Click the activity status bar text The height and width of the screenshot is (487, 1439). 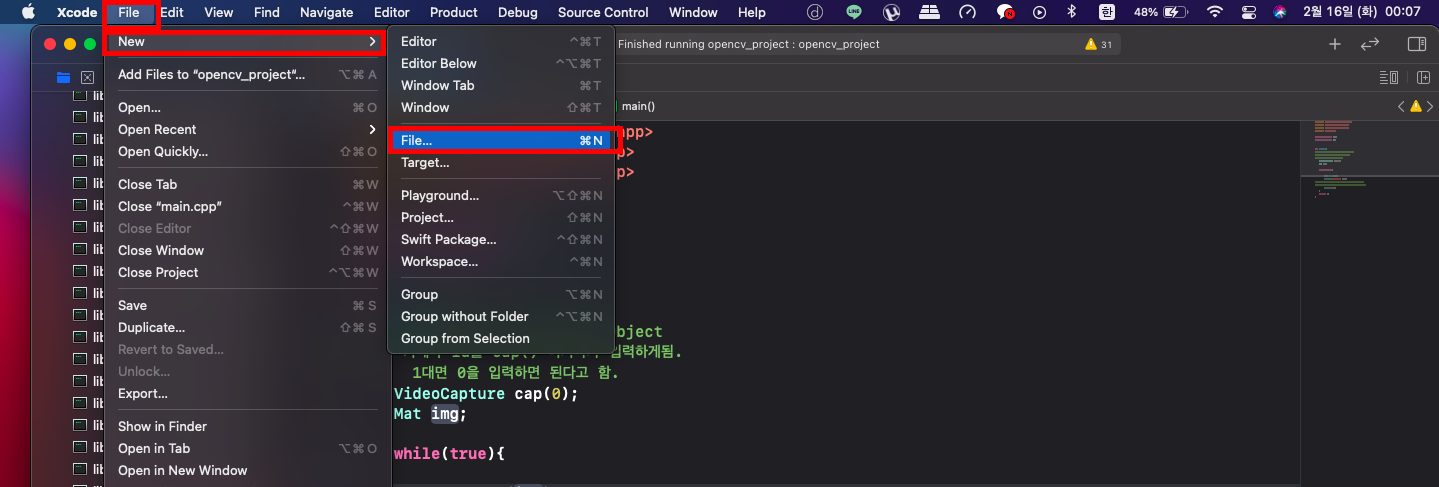[749, 44]
